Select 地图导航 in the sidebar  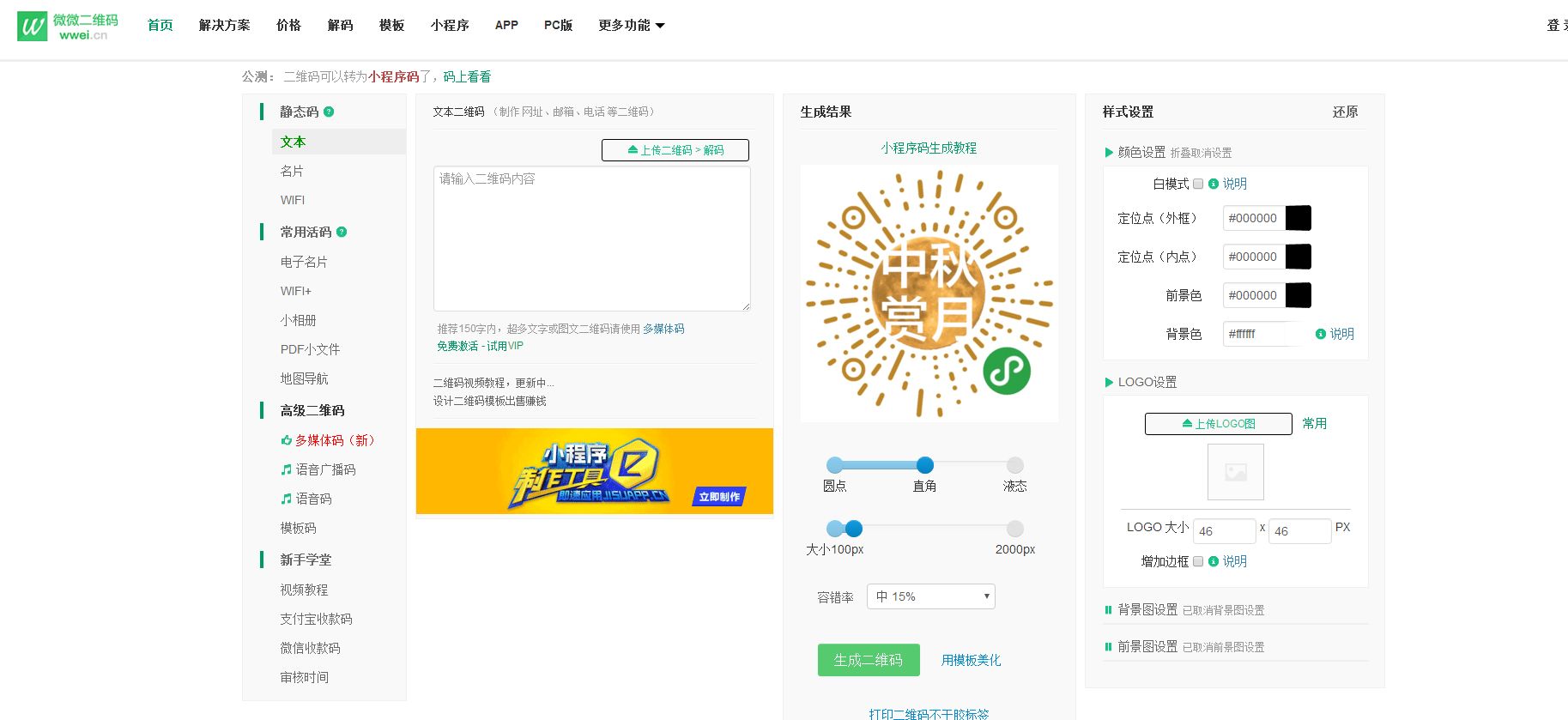(x=304, y=378)
